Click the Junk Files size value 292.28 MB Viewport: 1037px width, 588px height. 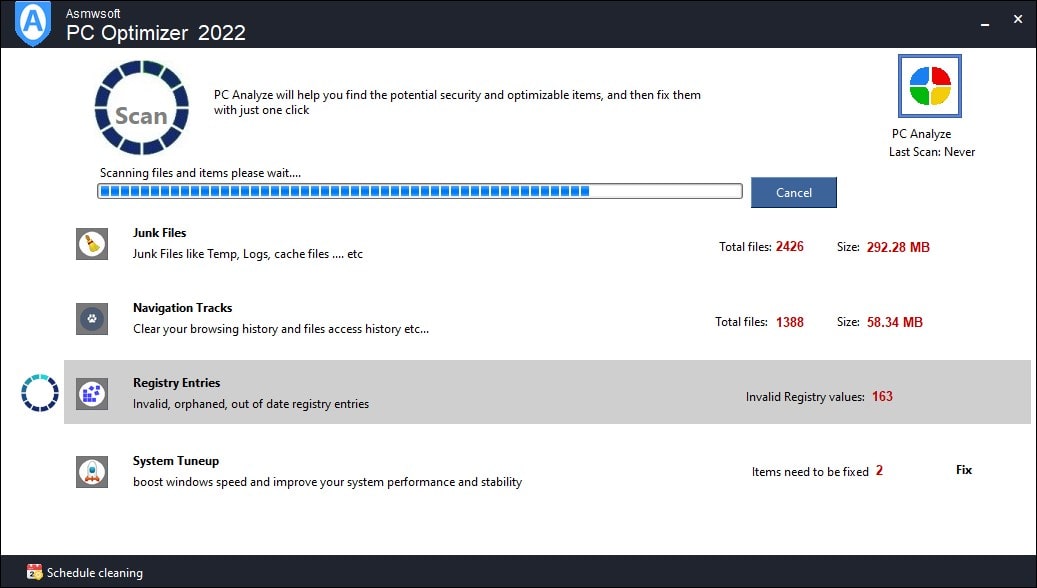[898, 247]
